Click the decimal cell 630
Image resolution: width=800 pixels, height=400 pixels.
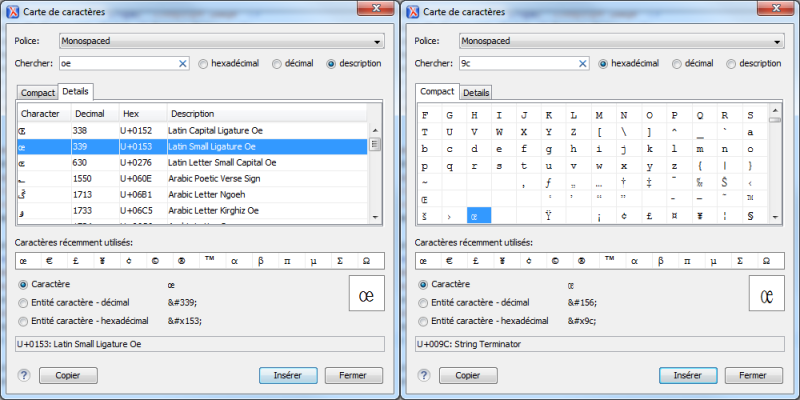95,163
